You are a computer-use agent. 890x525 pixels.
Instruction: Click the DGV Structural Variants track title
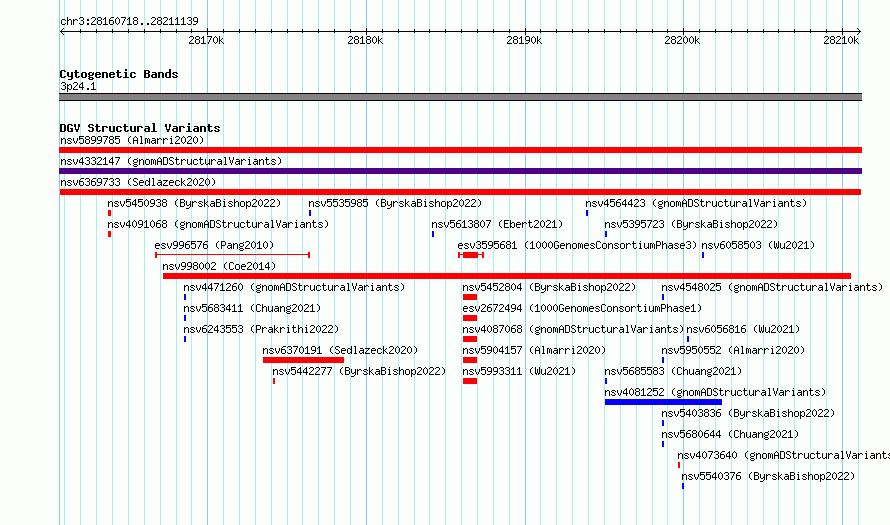coord(140,128)
